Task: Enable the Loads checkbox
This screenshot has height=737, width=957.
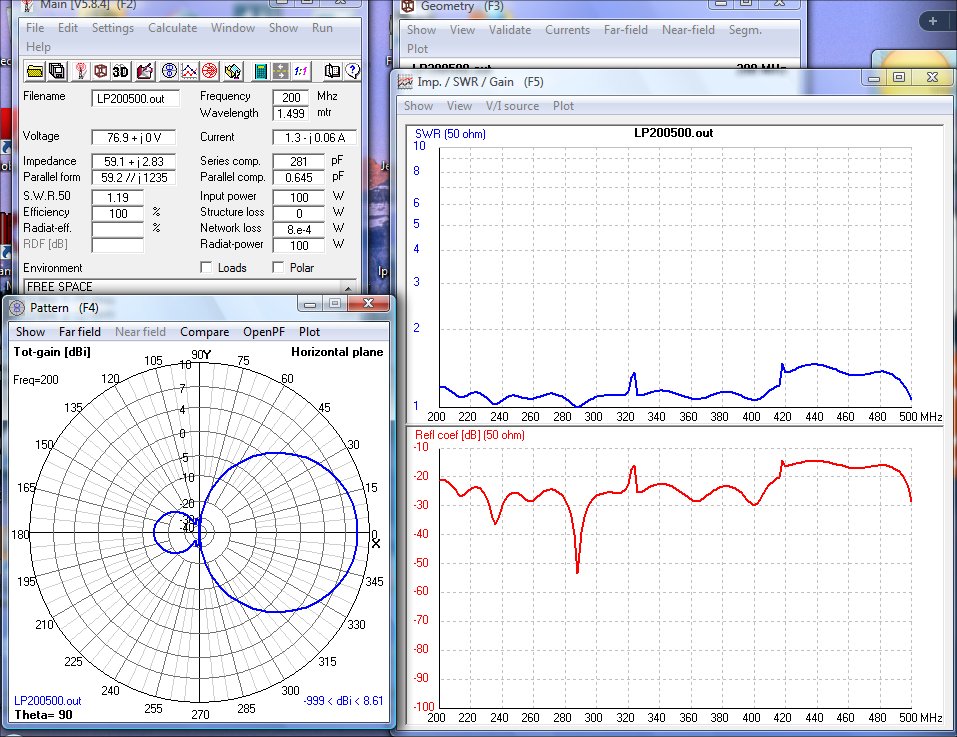Action: pos(206,268)
